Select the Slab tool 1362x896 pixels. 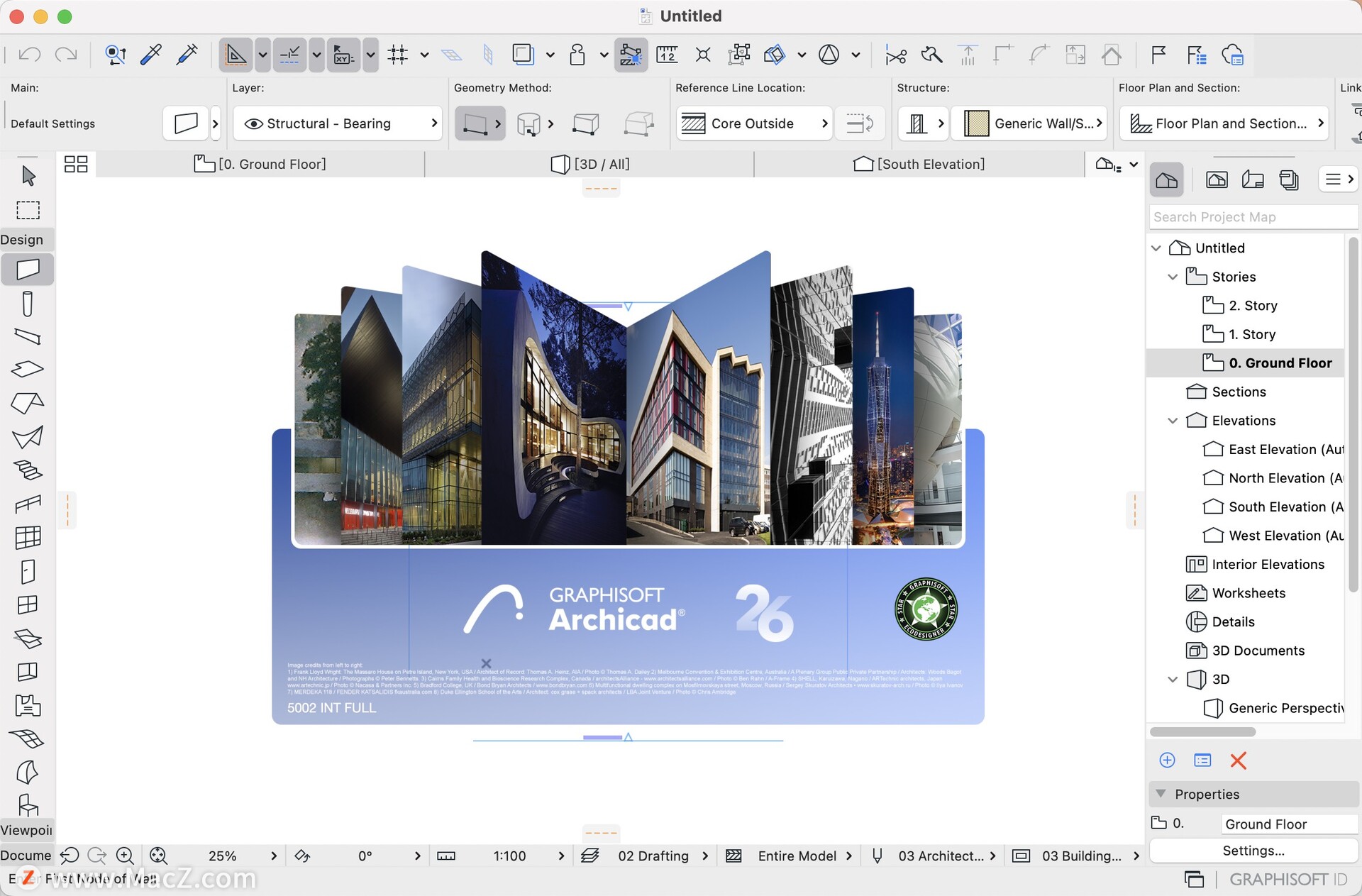click(x=28, y=369)
